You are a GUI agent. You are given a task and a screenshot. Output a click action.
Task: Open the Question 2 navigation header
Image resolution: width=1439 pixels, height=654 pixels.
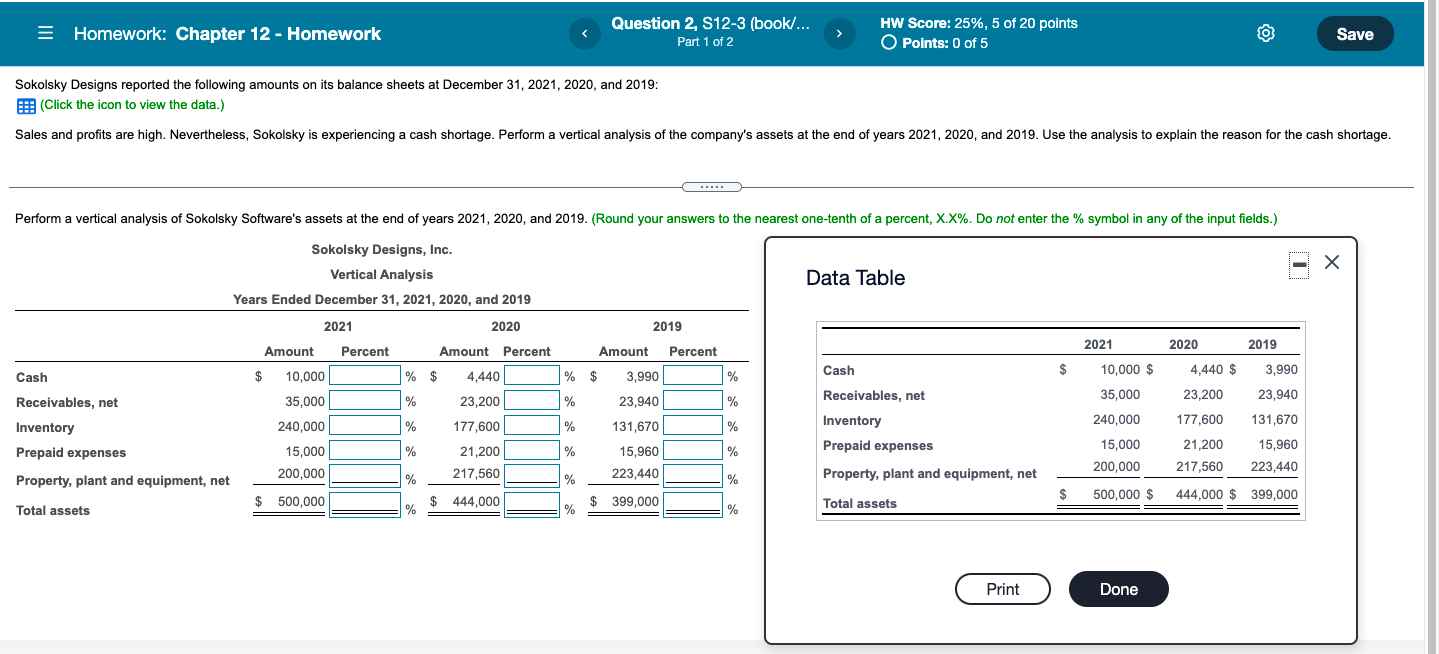pyautogui.click(x=712, y=22)
